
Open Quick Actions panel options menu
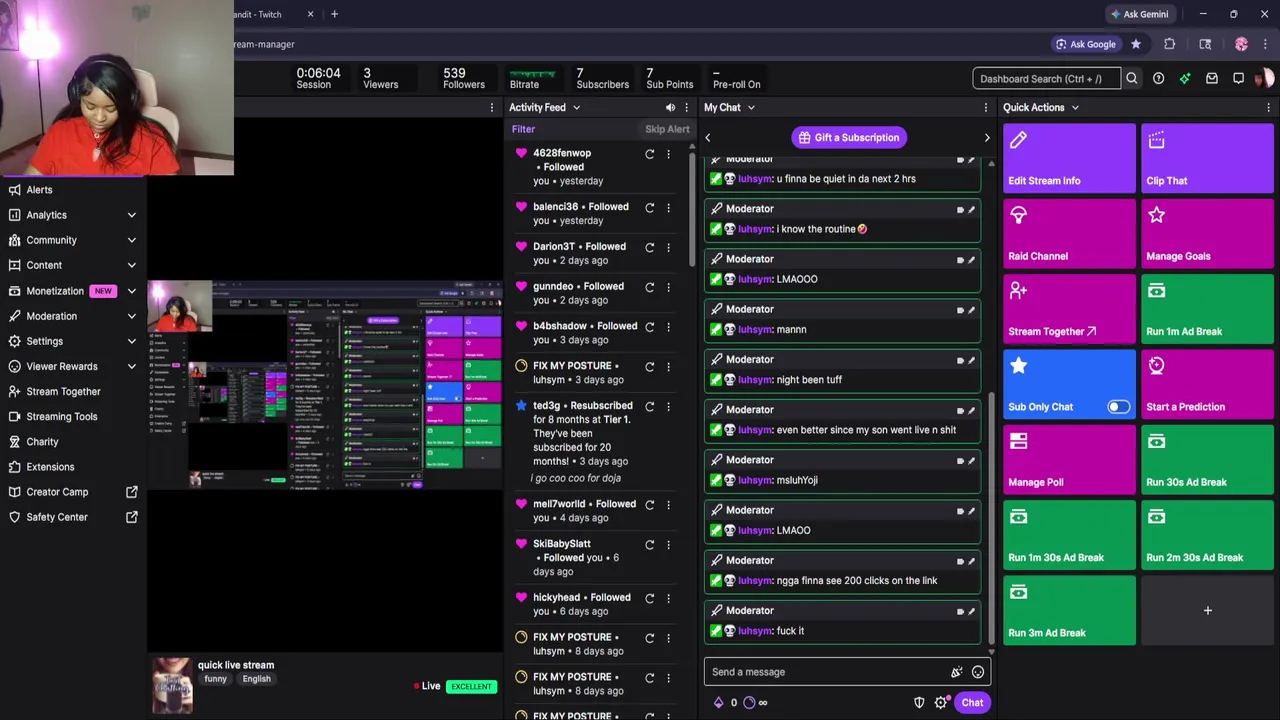click(x=1268, y=107)
